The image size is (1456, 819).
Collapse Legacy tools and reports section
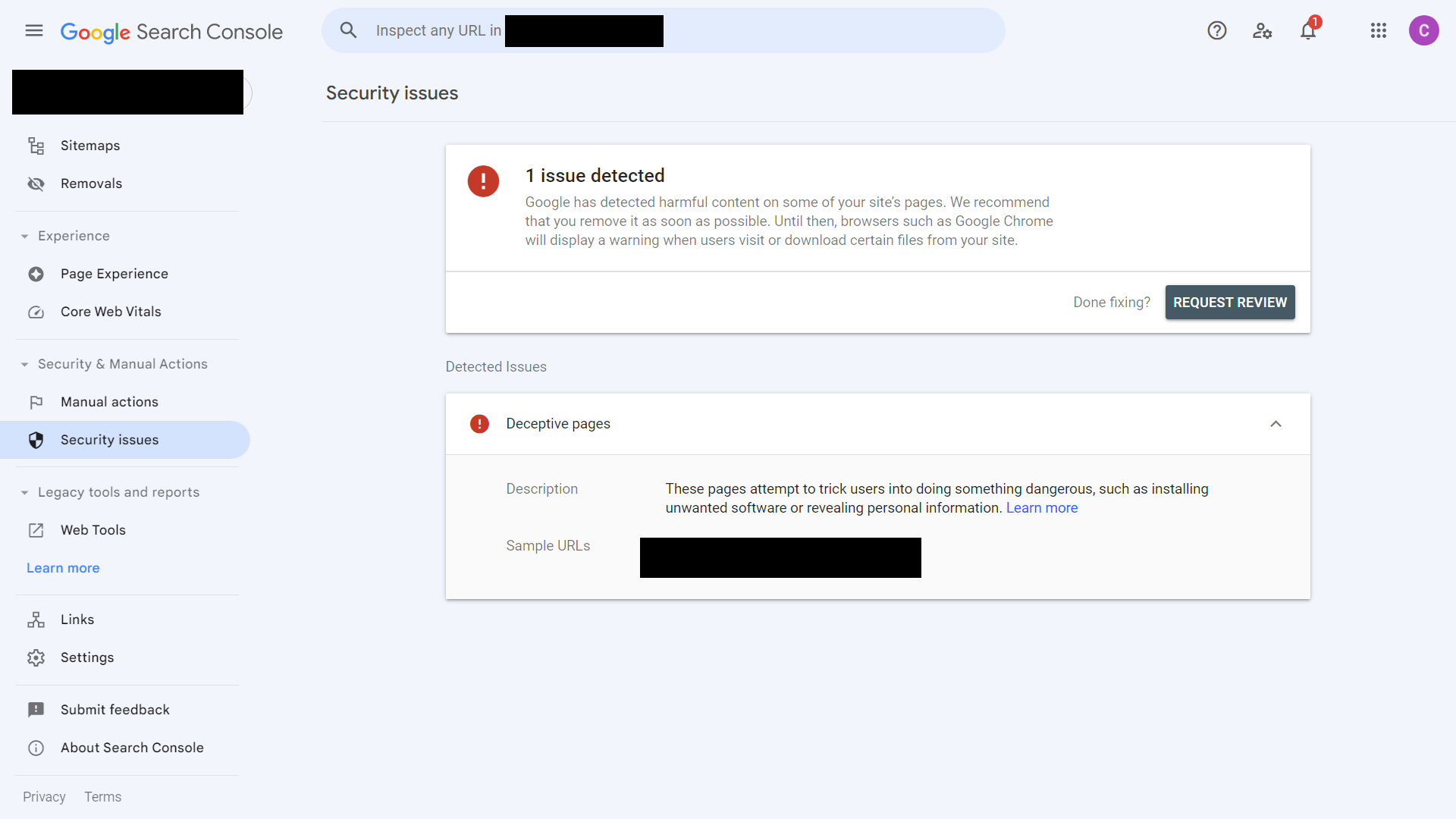(24, 492)
